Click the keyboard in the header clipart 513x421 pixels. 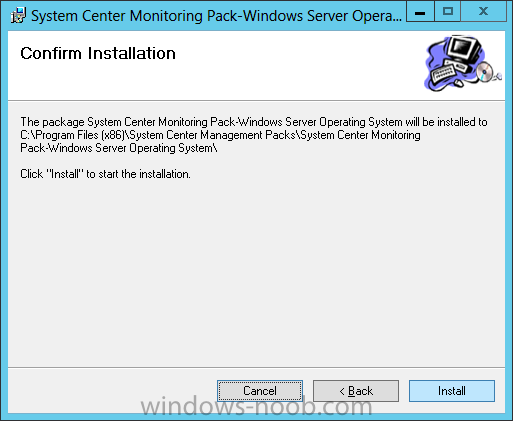pos(443,74)
